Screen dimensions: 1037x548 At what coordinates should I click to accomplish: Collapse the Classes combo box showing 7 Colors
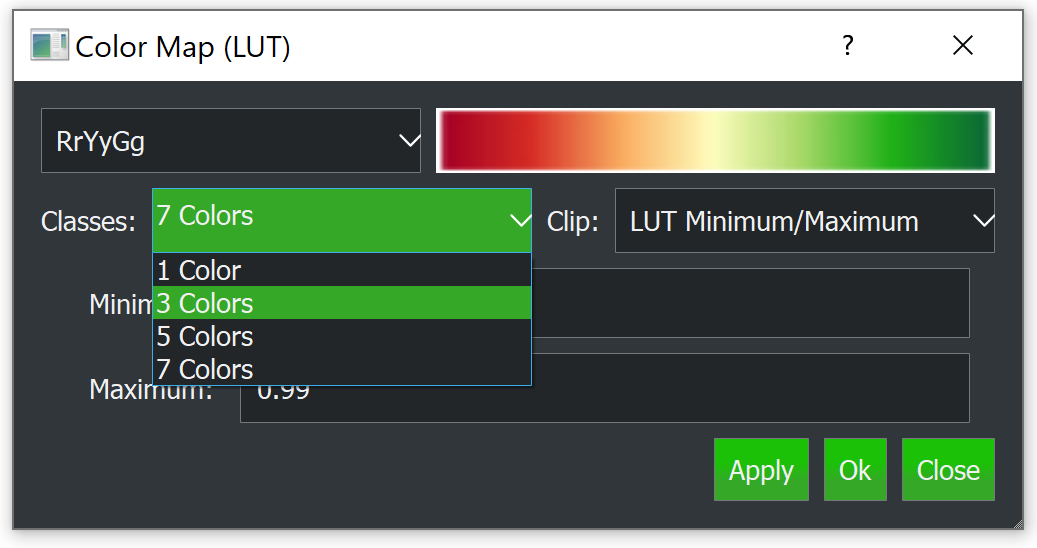click(x=341, y=220)
